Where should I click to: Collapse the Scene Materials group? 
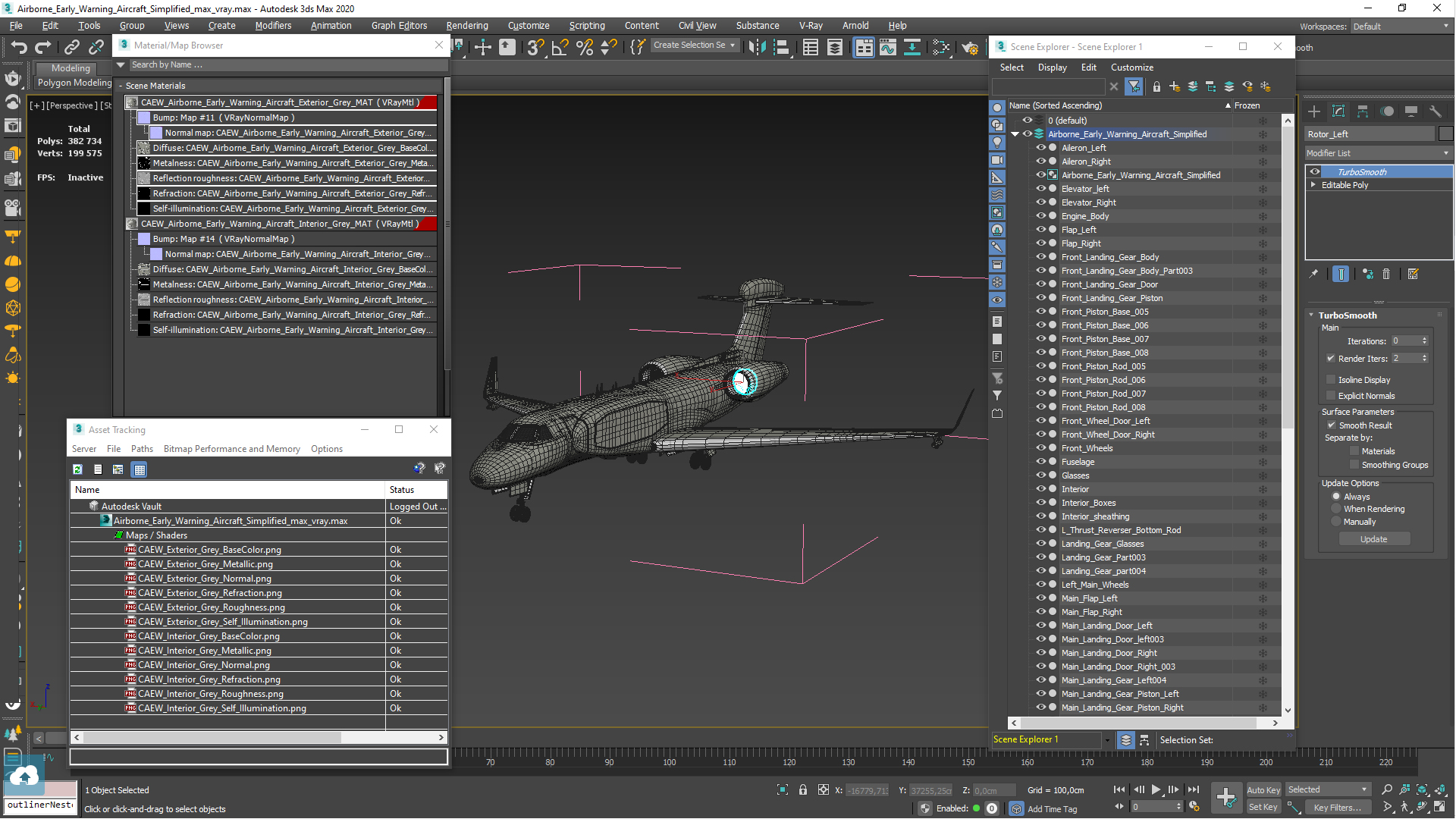coord(121,86)
